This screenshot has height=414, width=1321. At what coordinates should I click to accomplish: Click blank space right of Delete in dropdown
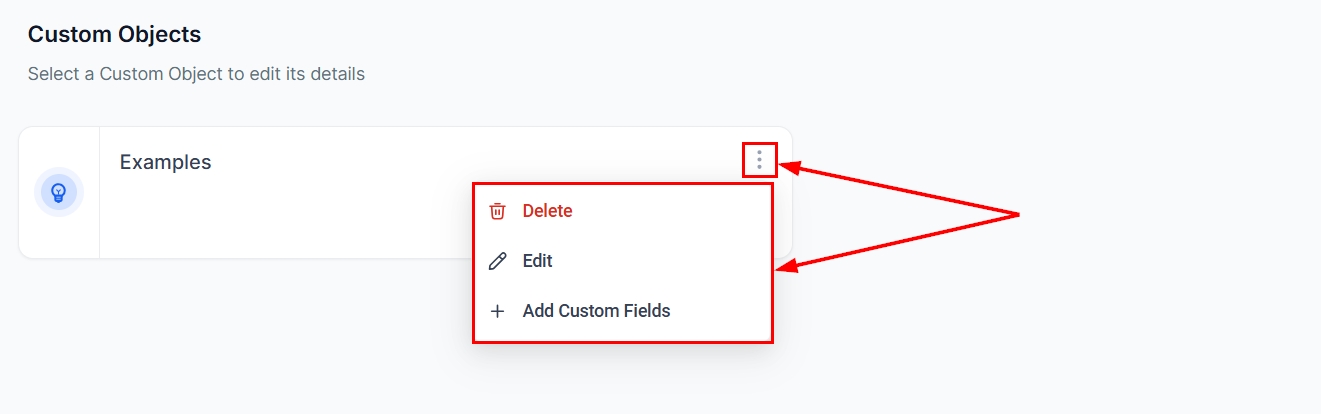coord(680,211)
